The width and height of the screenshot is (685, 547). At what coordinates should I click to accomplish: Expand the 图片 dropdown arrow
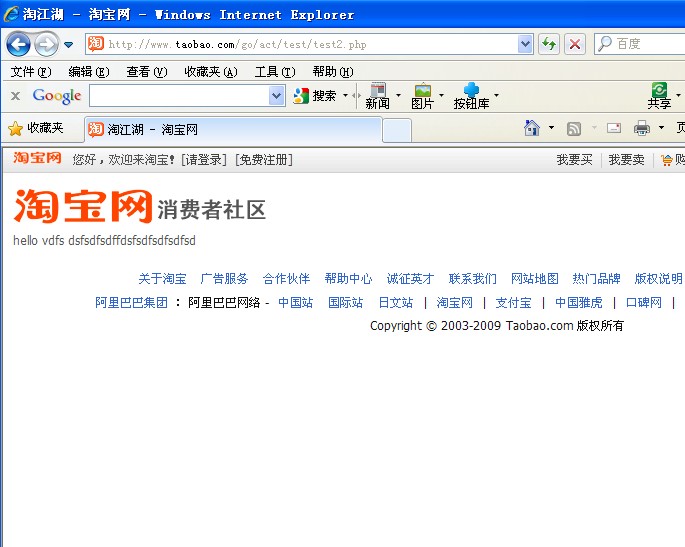click(441, 95)
